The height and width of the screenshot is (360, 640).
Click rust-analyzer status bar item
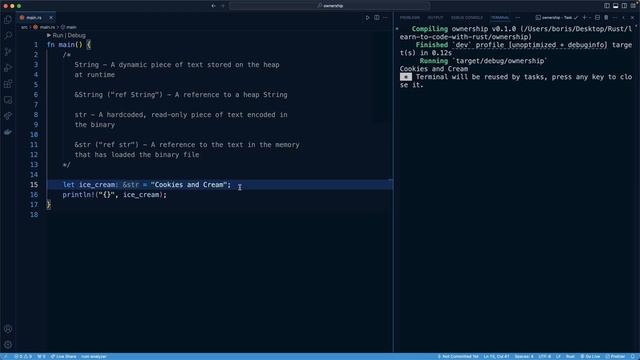[93, 356]
